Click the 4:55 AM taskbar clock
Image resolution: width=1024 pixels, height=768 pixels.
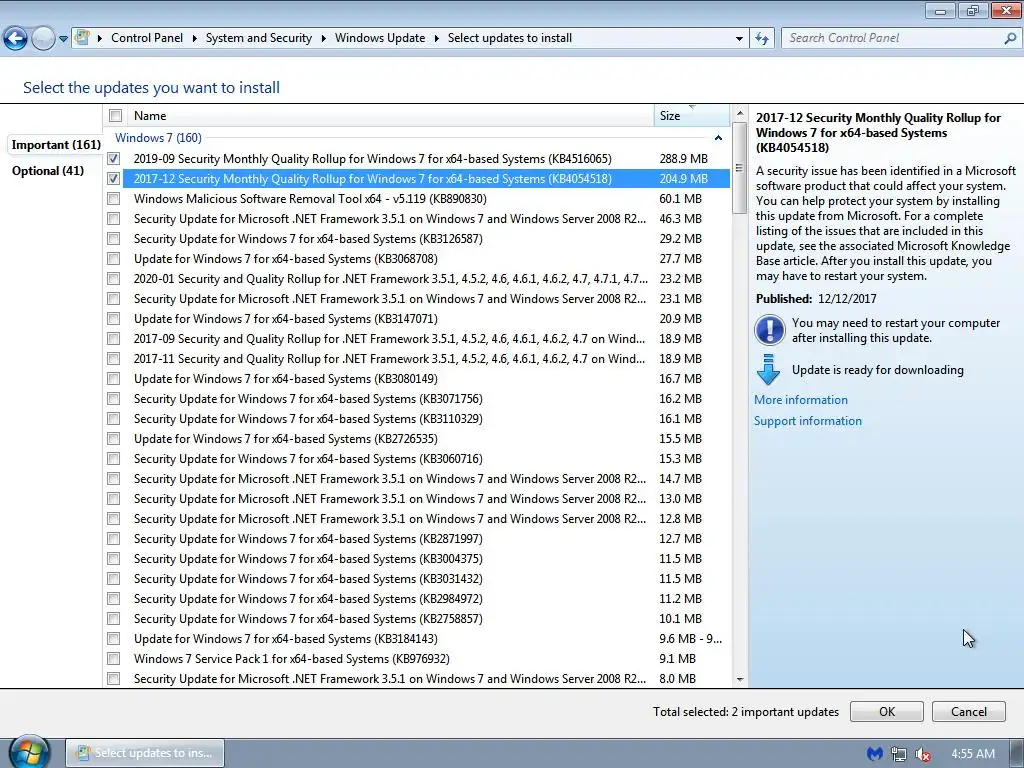pos(972,754)
